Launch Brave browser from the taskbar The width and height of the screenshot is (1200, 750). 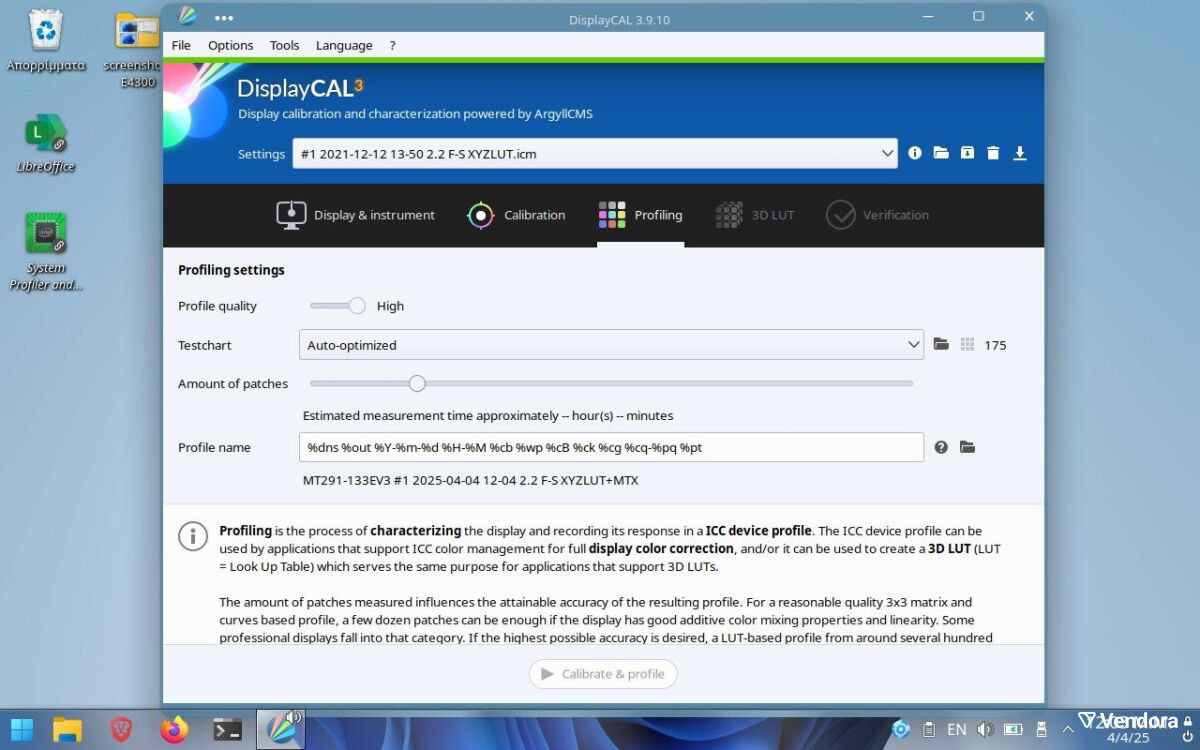tap(121, 729)
